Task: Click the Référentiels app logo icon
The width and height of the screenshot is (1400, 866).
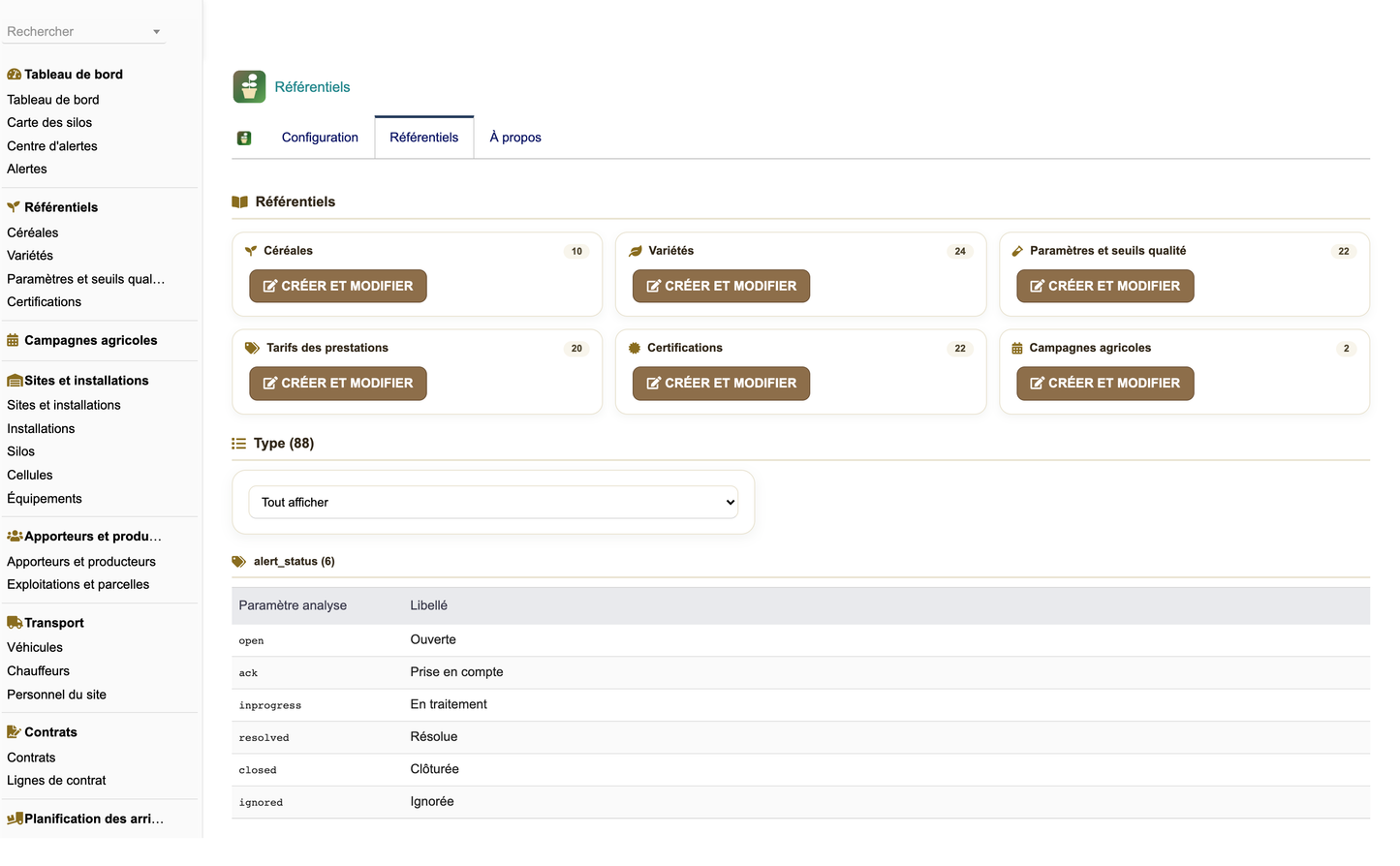Action: pyautogui.click(x=249, y=87)
